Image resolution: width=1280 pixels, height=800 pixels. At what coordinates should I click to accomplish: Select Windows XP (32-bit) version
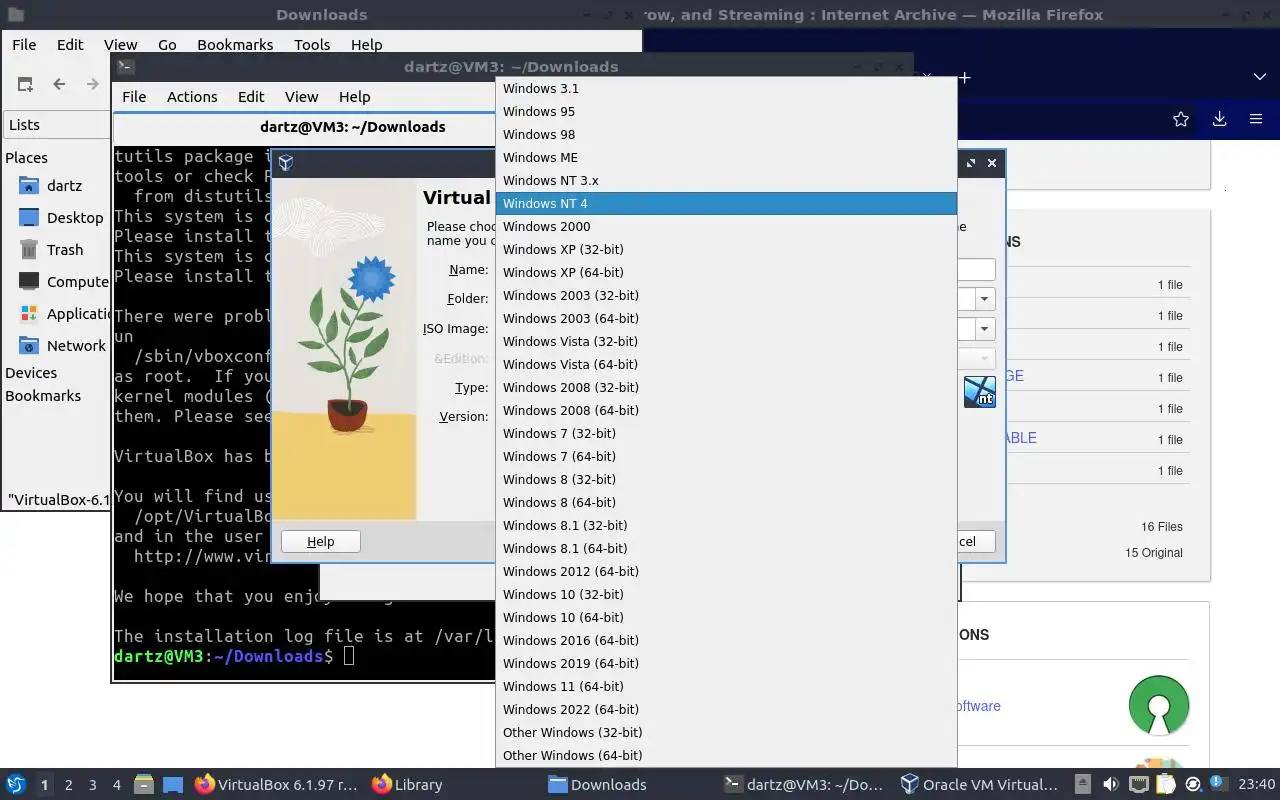[x=726, y=249]
